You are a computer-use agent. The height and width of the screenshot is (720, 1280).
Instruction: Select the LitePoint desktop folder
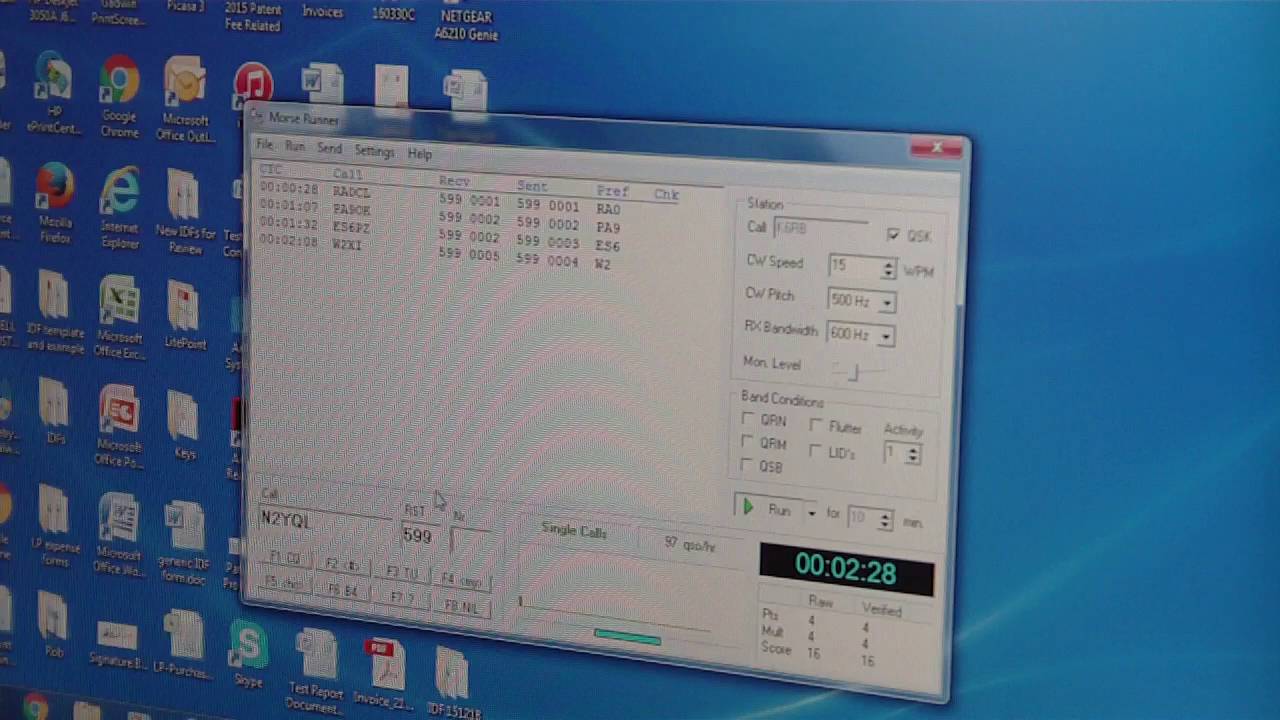(183, 314)
